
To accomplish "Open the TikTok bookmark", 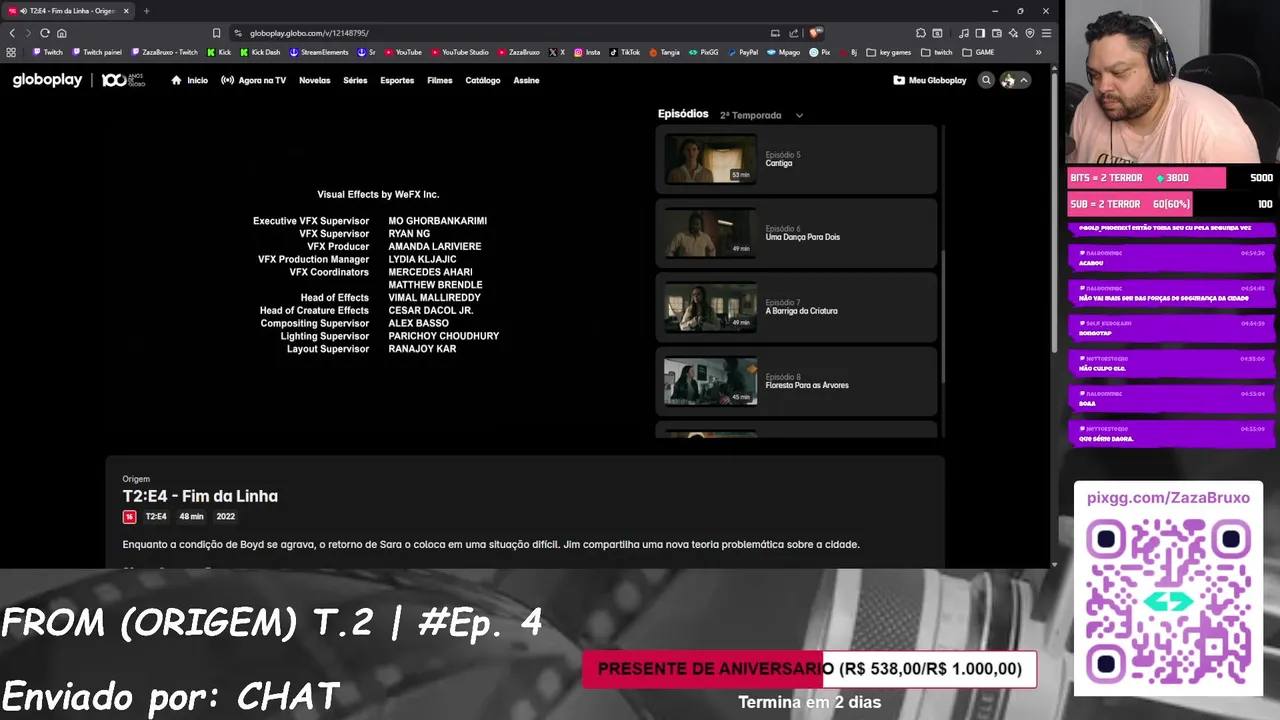I will (x=625, y=52).
